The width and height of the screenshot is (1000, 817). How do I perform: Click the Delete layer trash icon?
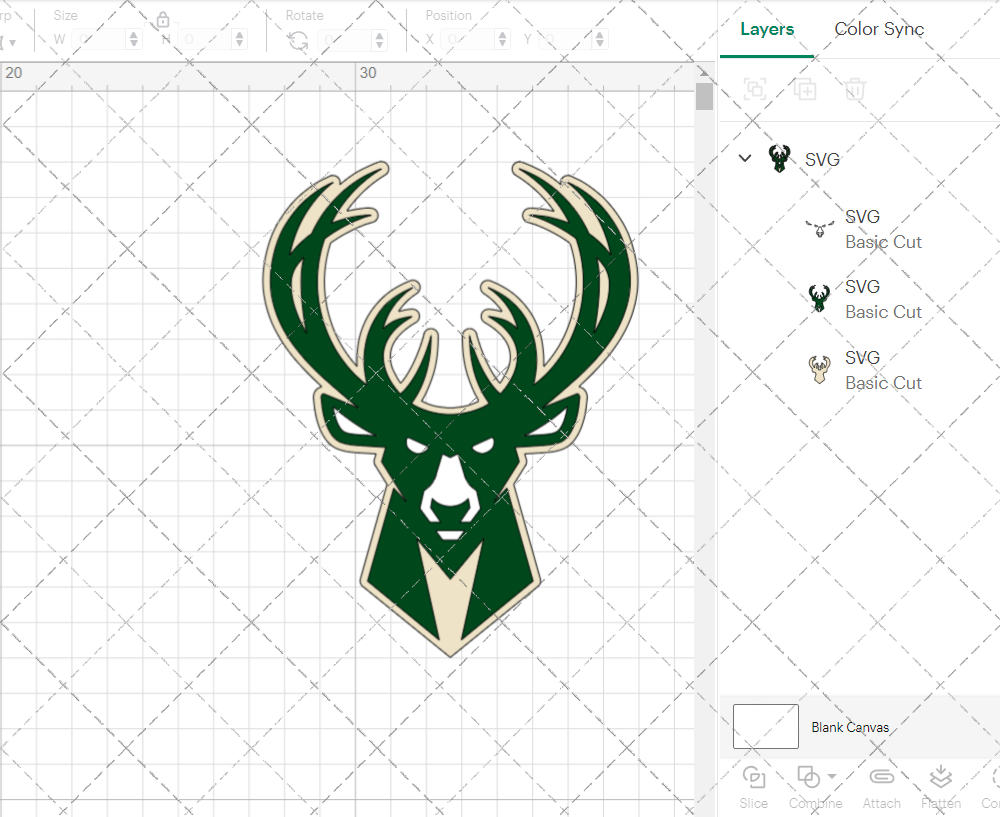pyautogui.click(x=855, y=89)
